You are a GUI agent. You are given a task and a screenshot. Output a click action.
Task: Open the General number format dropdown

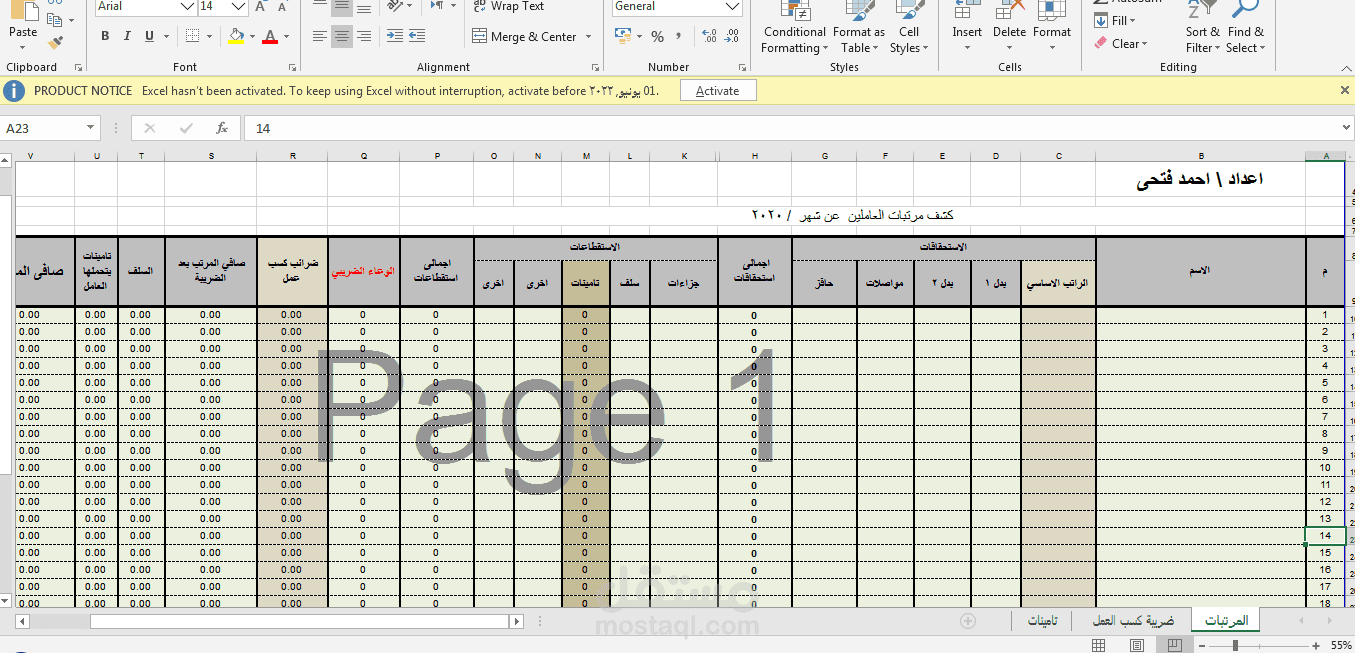(x=732, y=6)
